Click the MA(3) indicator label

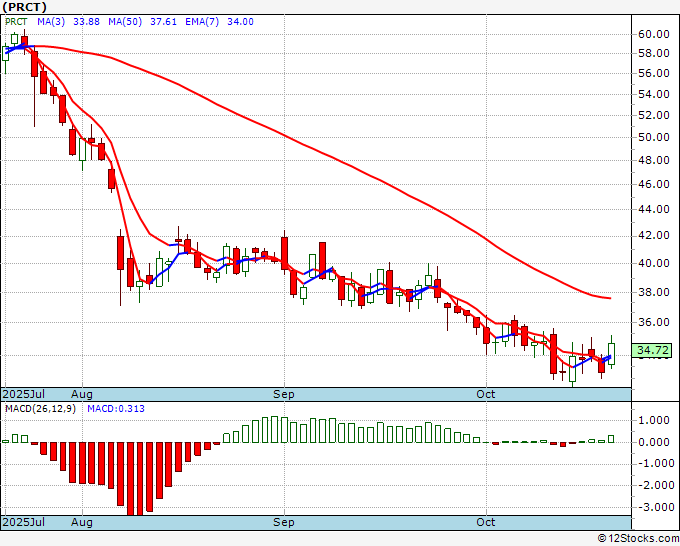tap(51, 22)
